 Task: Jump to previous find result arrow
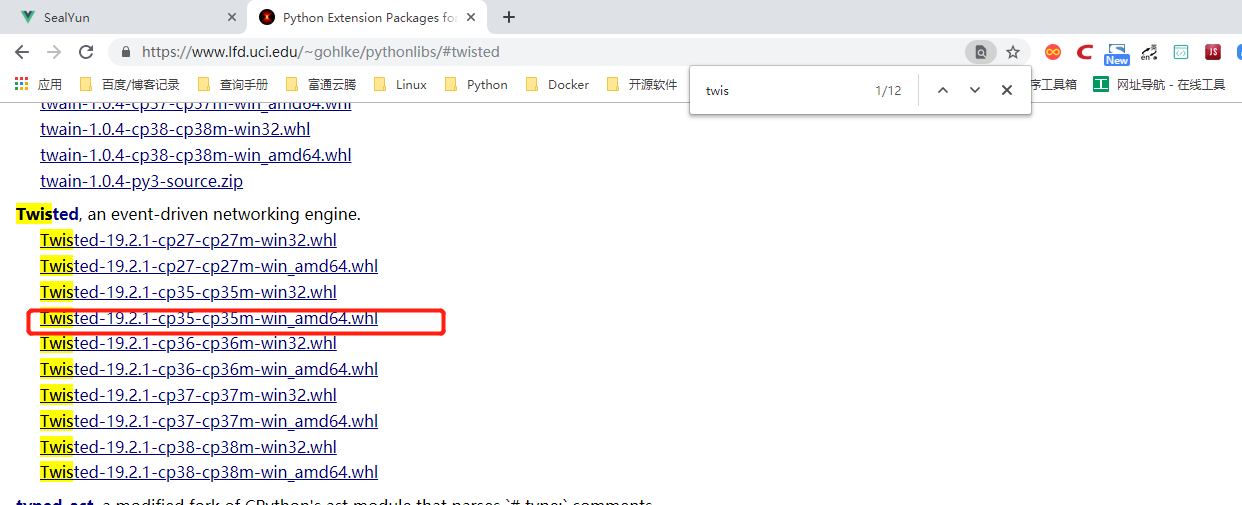pyautogui.click(x=942, y=90)
